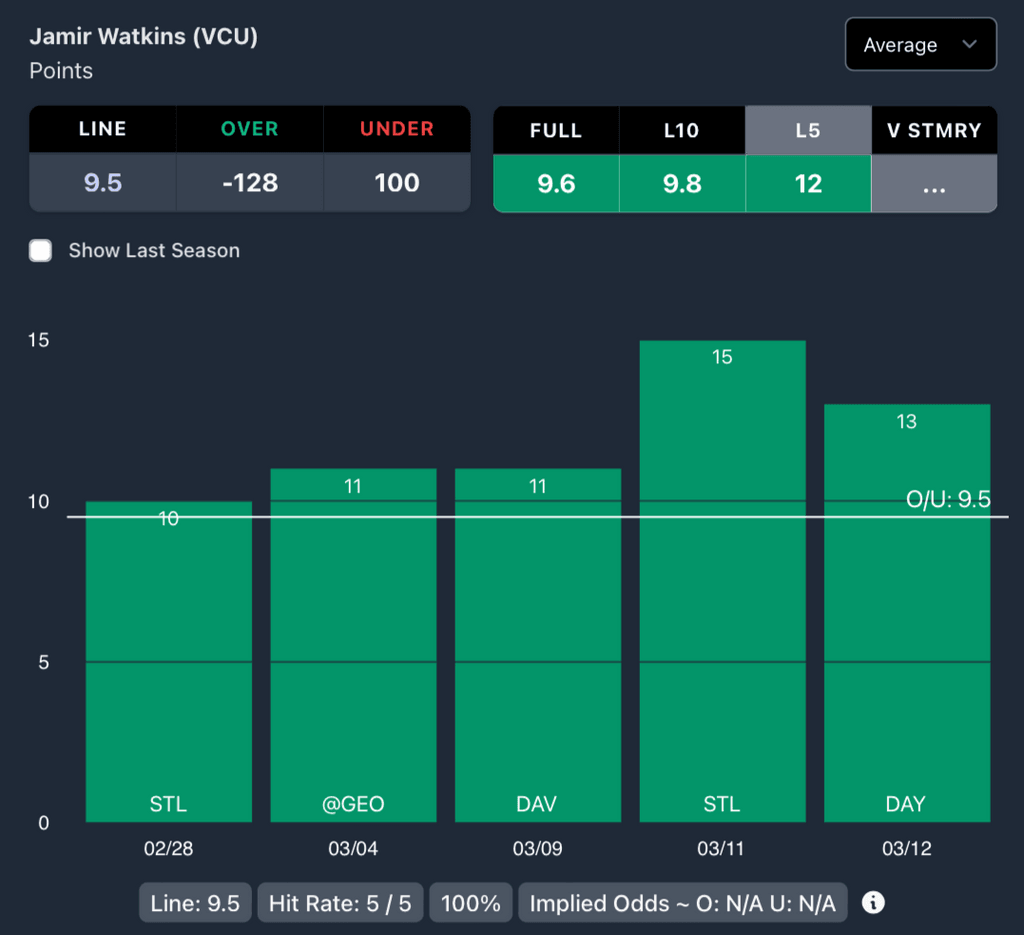This screenshot has width=1024, height=935.
Task: Click the info icon beside Implied Odds
Action: pyautogui.click(x=873, y=903)
